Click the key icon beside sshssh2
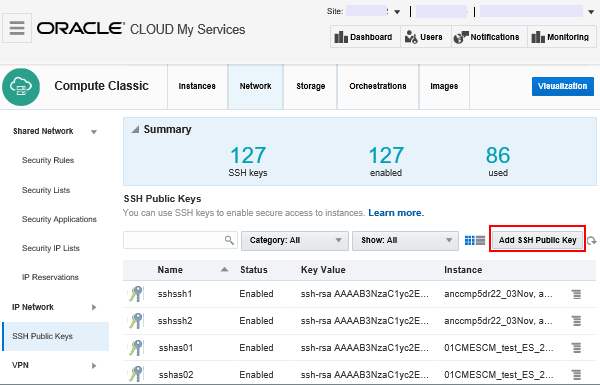 (x=136, y=321)
